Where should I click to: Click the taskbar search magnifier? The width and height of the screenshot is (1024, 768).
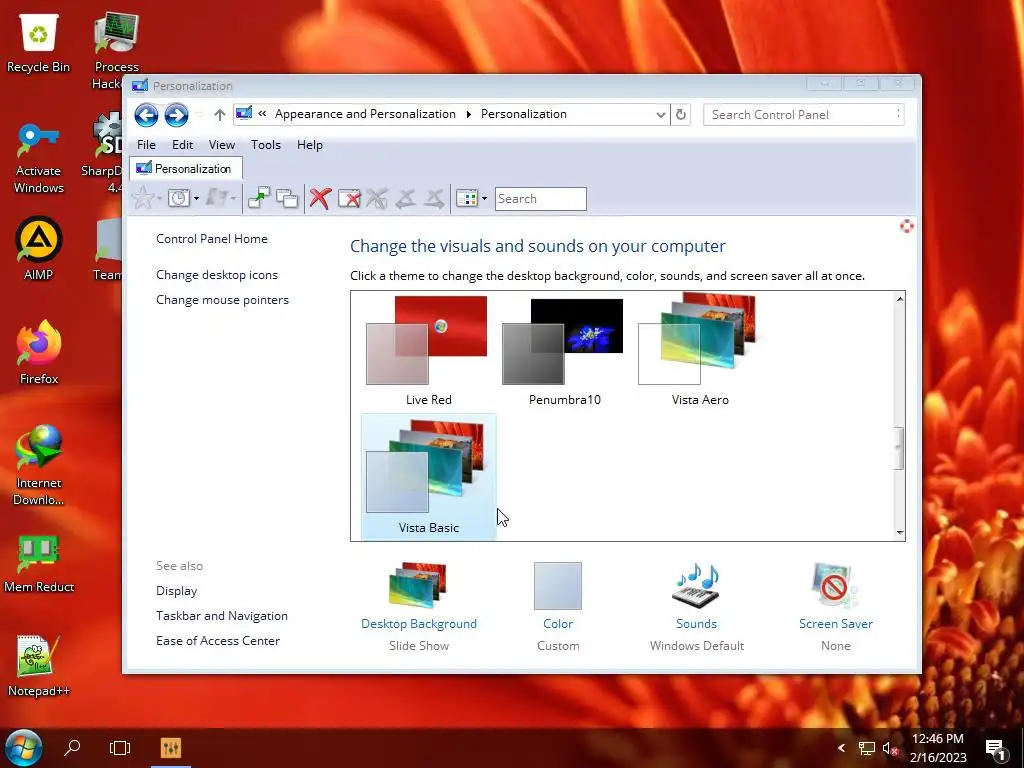pyautogui.click(x=72, y=747)
